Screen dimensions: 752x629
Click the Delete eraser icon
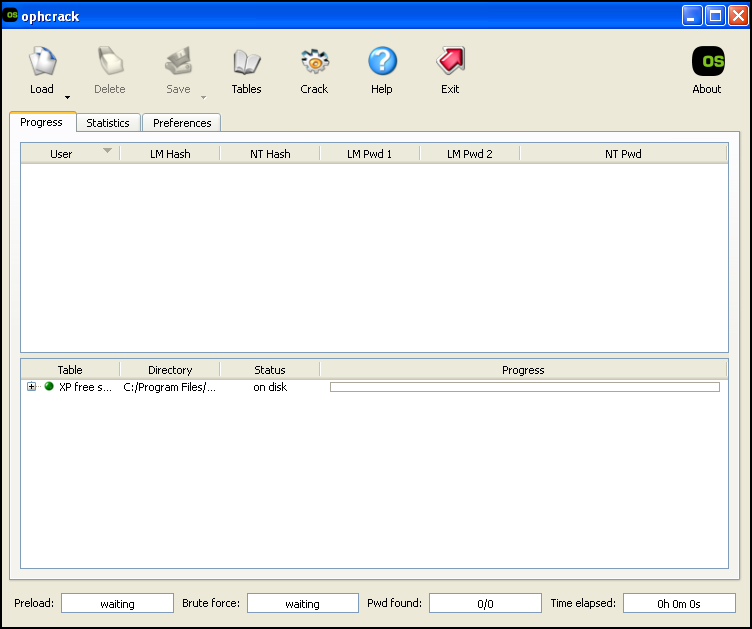(111, 61)
